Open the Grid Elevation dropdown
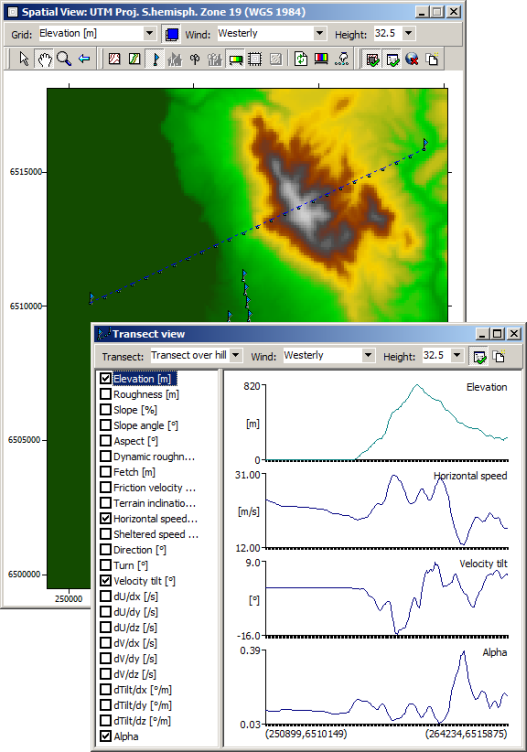 [150, 34]
